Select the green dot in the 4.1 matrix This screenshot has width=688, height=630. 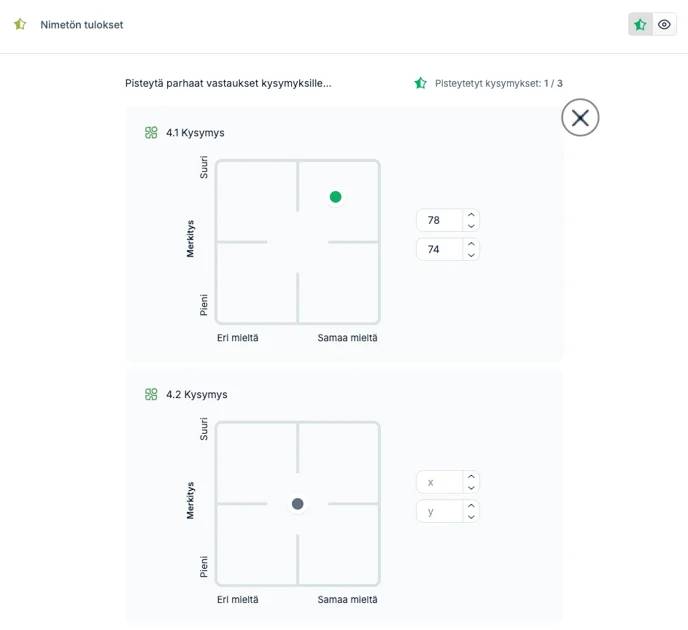(x=335, y=197)
